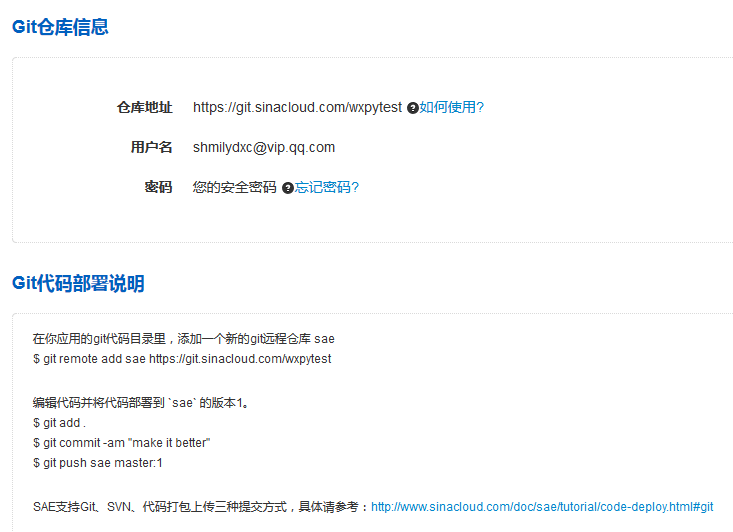Click the help icon beside 忘记密码?
This screenshot has width=733, height=532.
[288, 188]
